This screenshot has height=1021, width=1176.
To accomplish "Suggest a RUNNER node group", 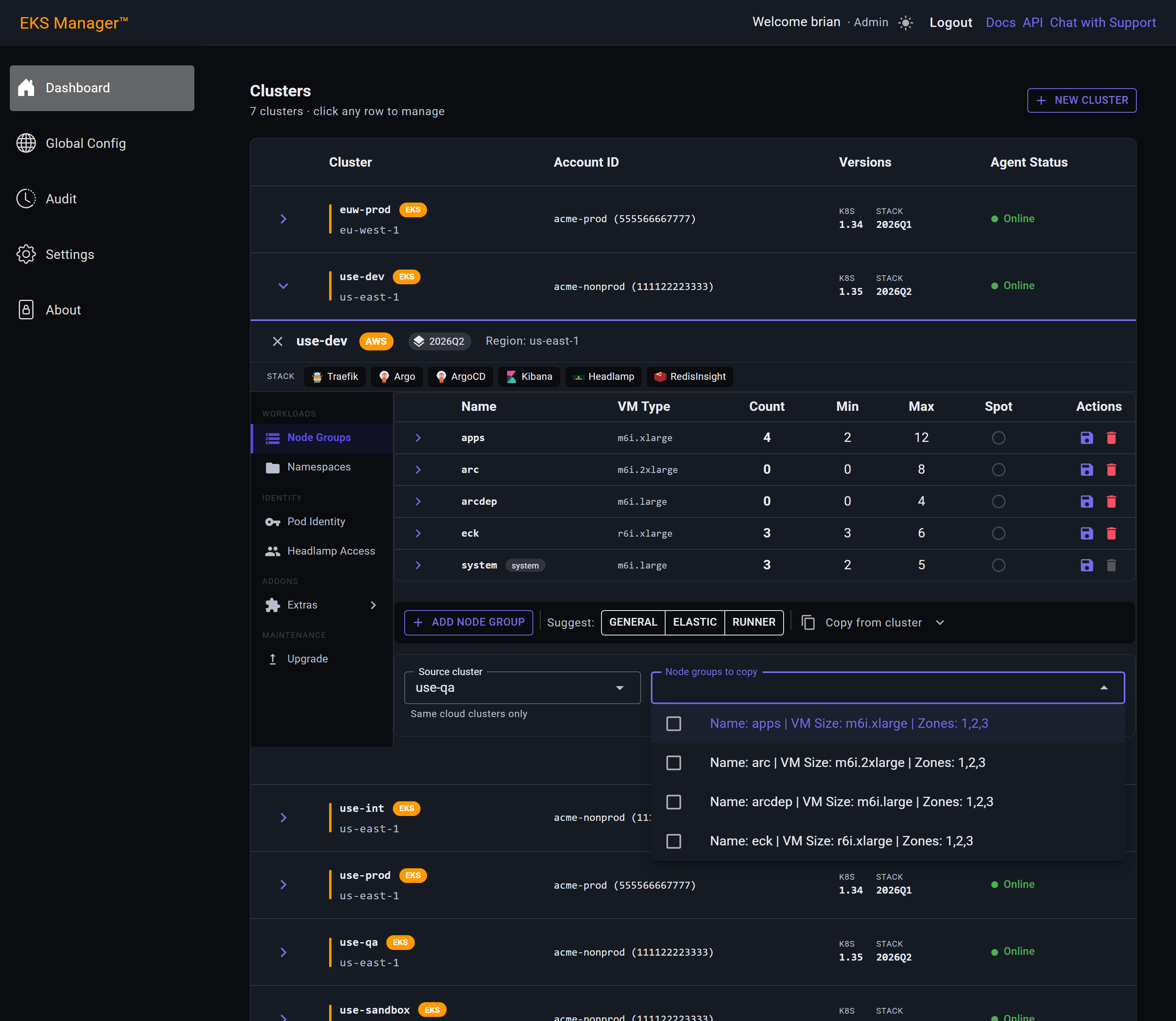I will click(754, 622).
